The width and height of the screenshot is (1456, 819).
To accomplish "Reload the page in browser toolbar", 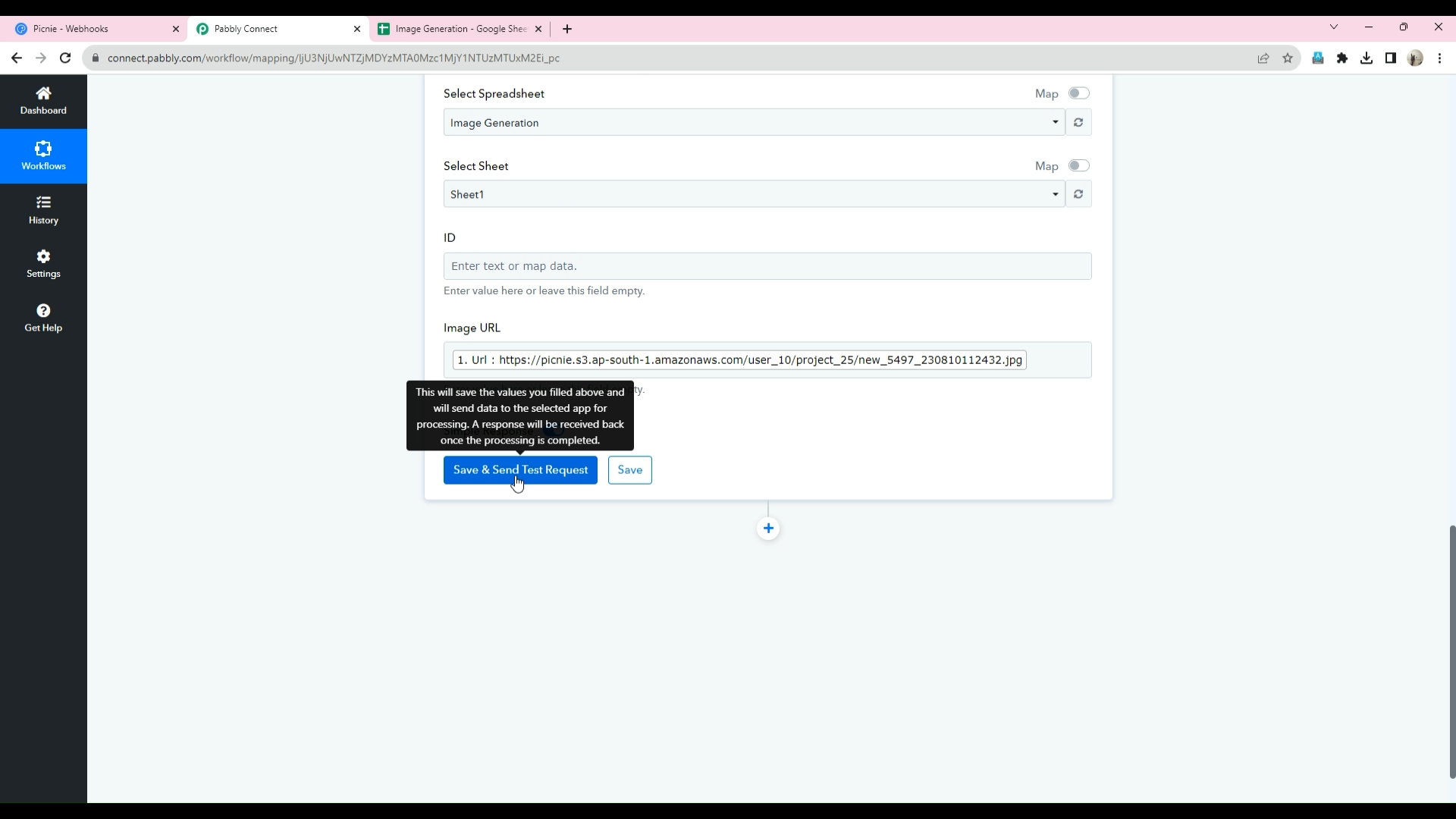I will point(65,58).
